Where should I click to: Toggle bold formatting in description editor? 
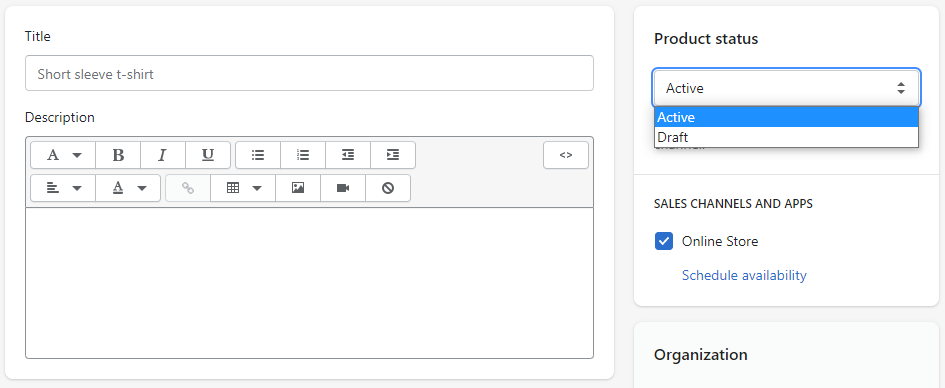coord(118,155)
